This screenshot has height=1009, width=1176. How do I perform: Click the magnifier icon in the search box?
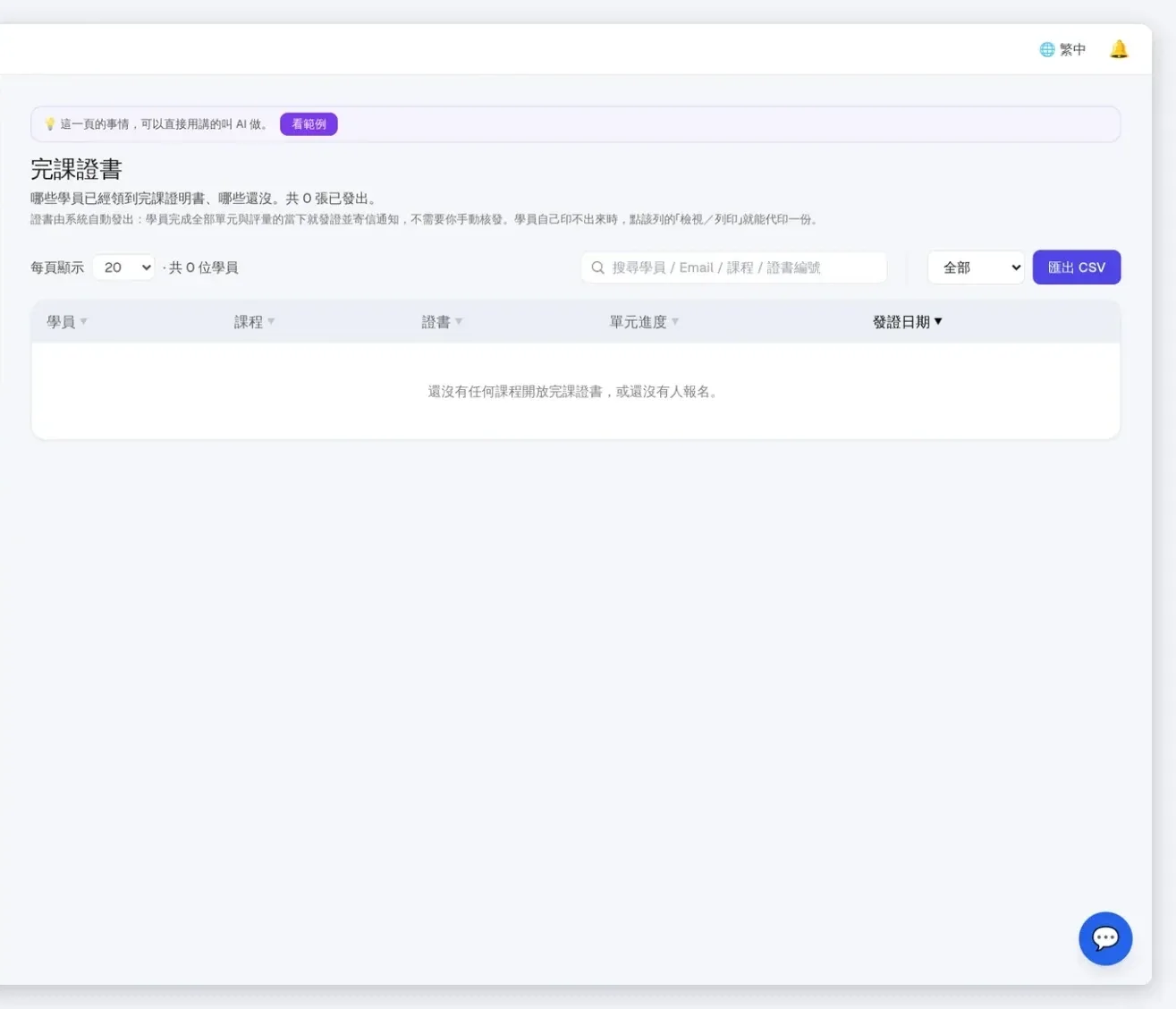click(598, 267)
